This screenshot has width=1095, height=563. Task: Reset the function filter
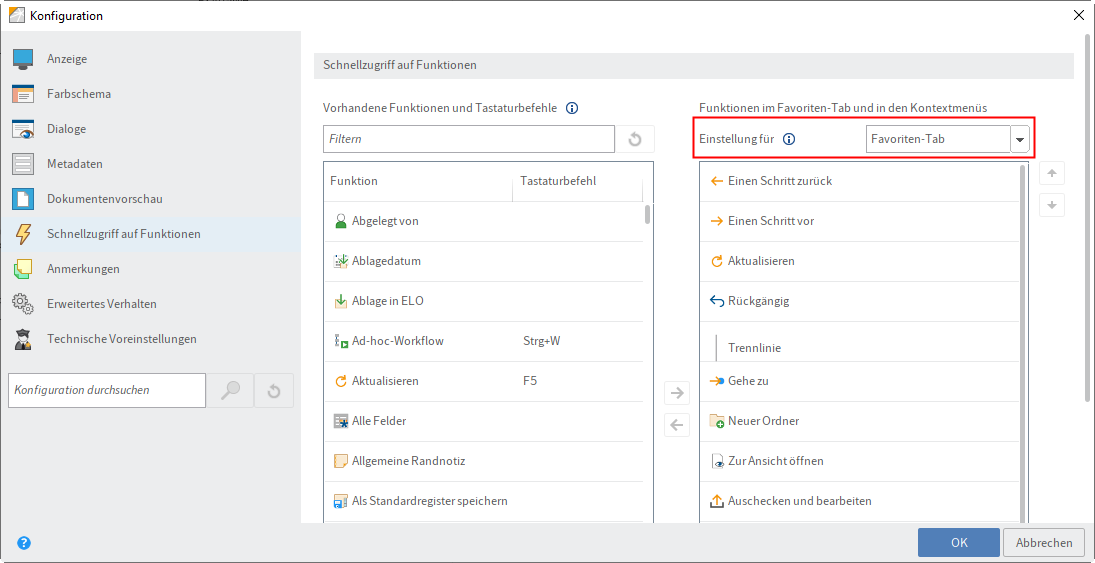point(635,139)
